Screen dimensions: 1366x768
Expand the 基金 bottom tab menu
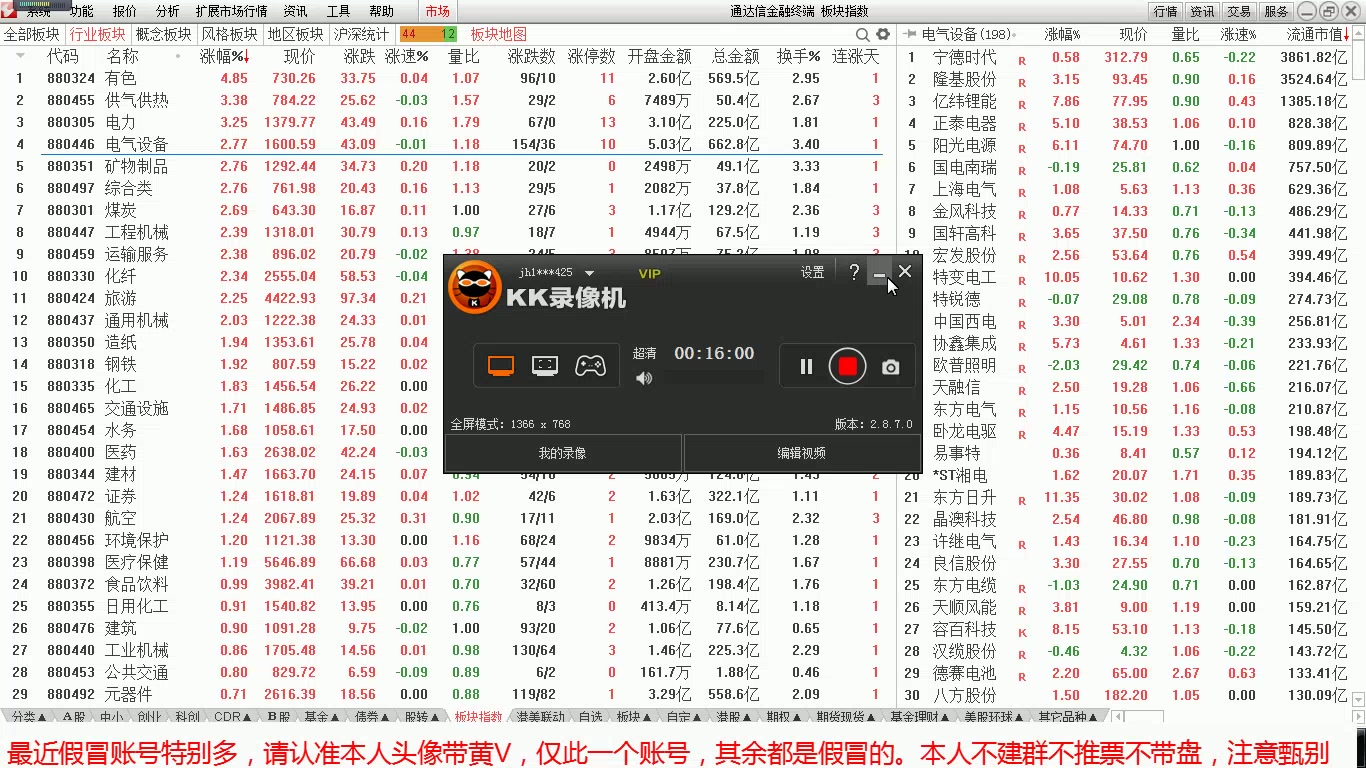click(323, 717)
